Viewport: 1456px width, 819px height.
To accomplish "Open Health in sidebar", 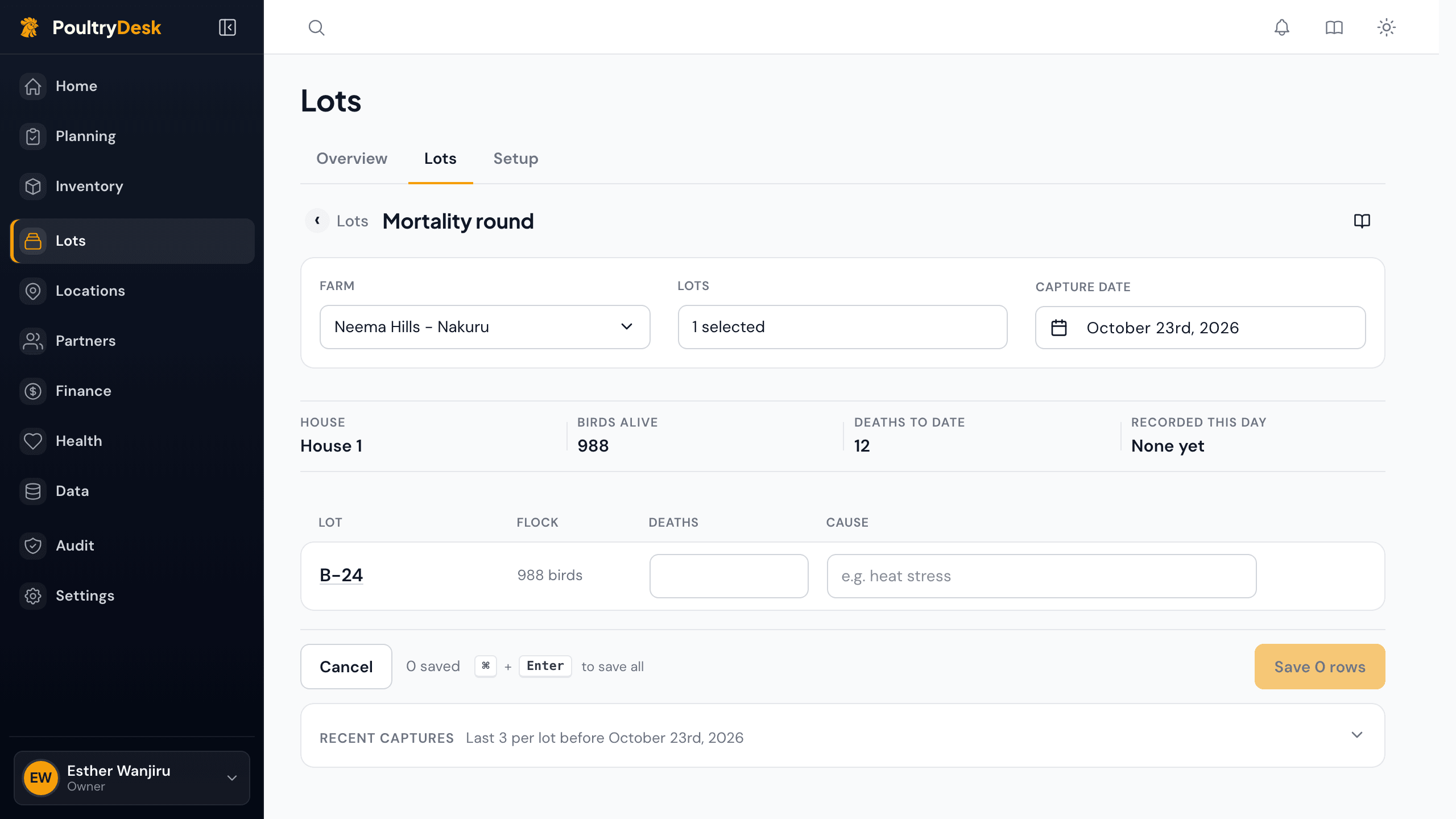I will pos(132,441).
